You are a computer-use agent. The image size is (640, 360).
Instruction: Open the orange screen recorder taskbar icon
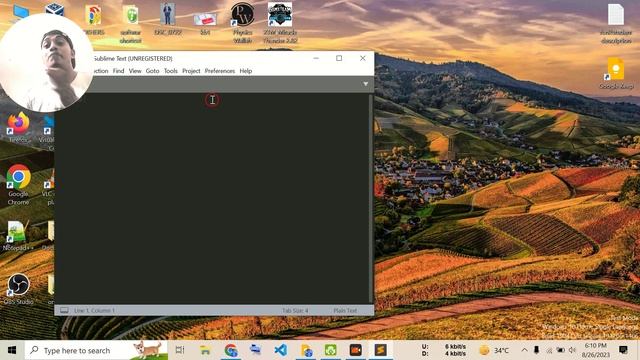[x=356, y=350]
